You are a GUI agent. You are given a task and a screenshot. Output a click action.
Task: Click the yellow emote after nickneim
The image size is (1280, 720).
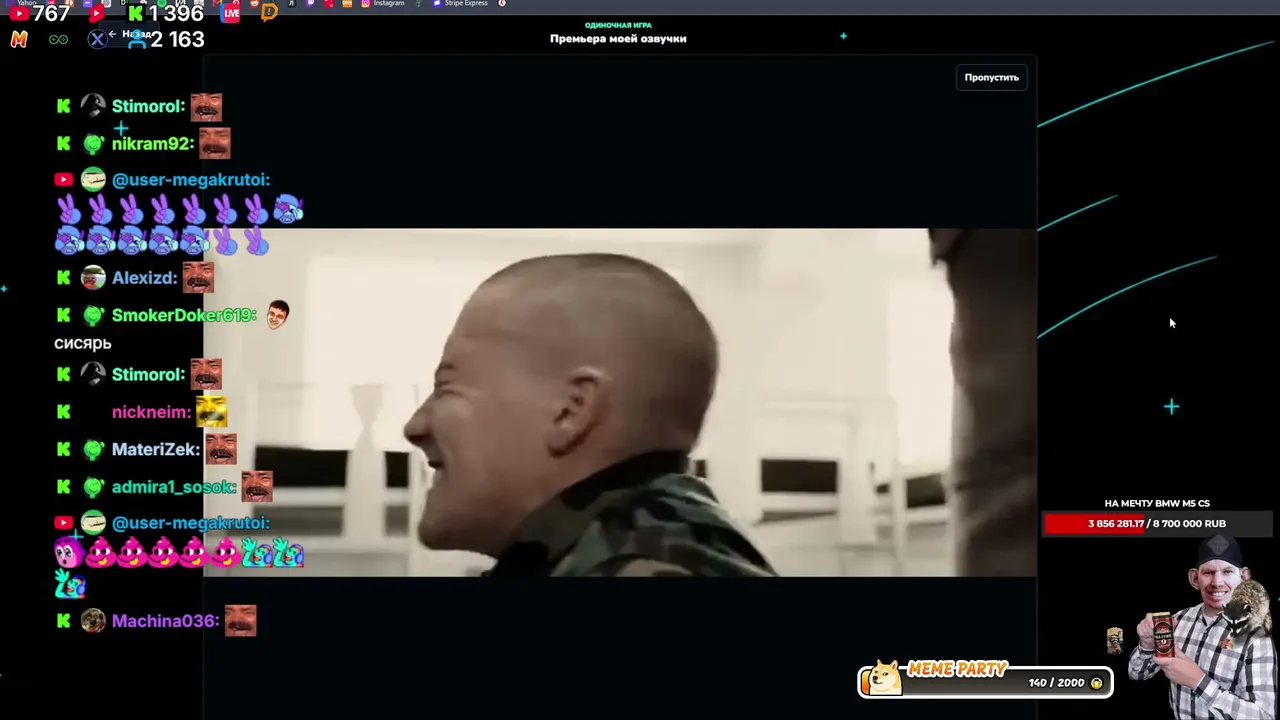pos(211,411)
